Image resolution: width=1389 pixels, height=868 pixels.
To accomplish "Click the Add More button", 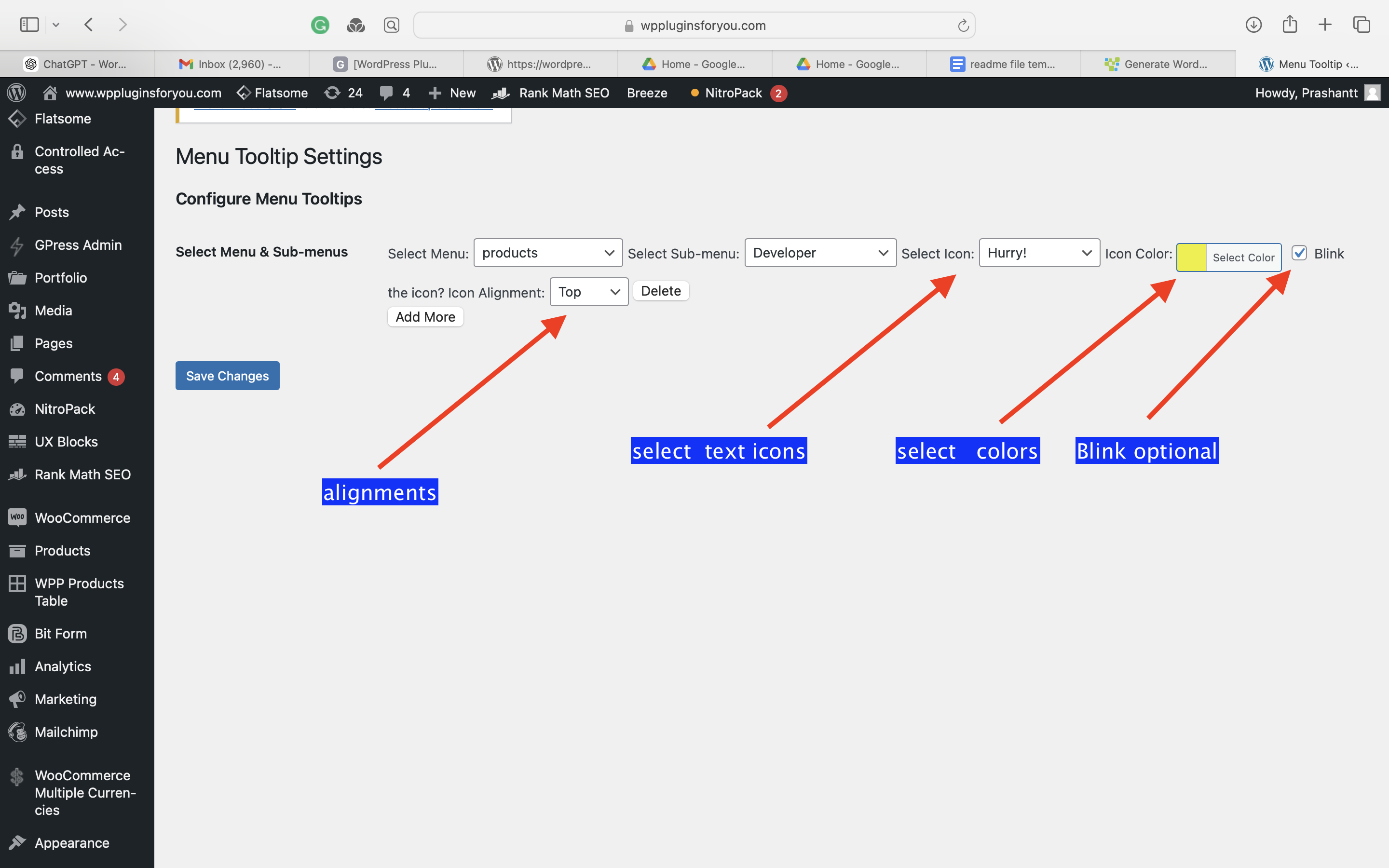I will pos(425,317).
